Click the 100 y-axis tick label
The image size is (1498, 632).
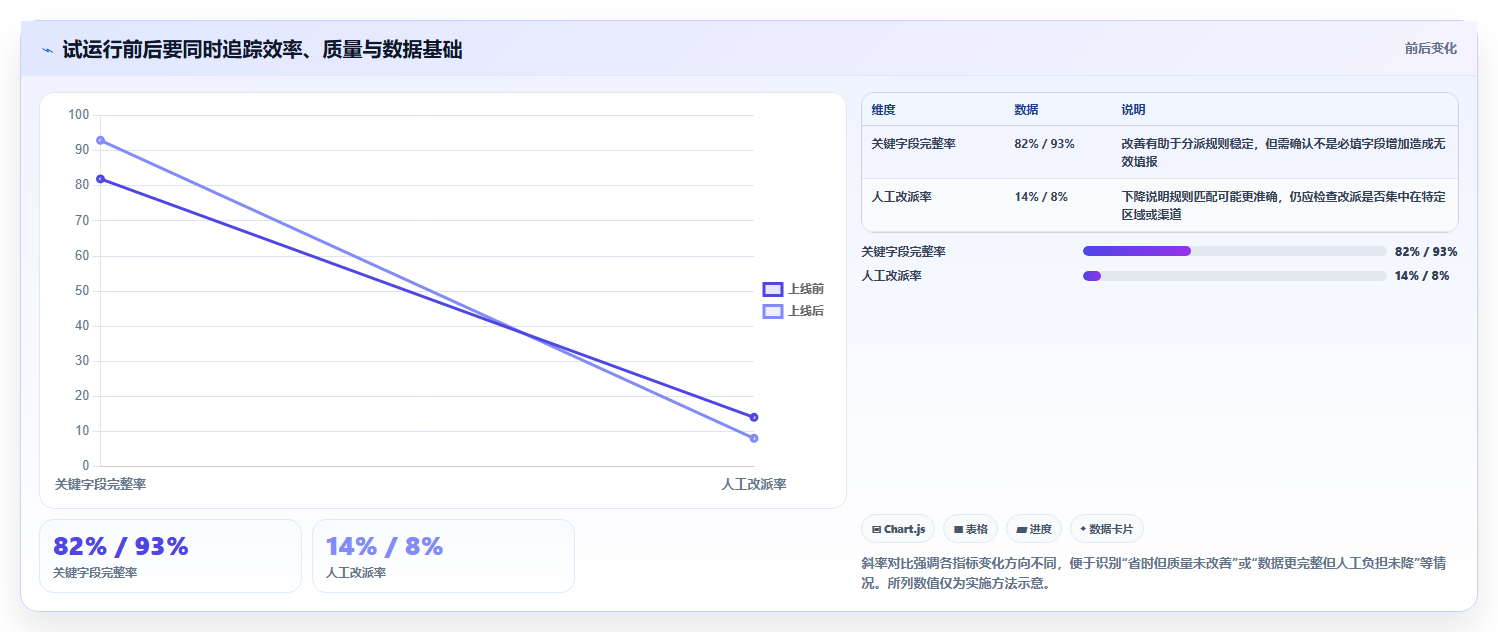(x=79, y=114)
